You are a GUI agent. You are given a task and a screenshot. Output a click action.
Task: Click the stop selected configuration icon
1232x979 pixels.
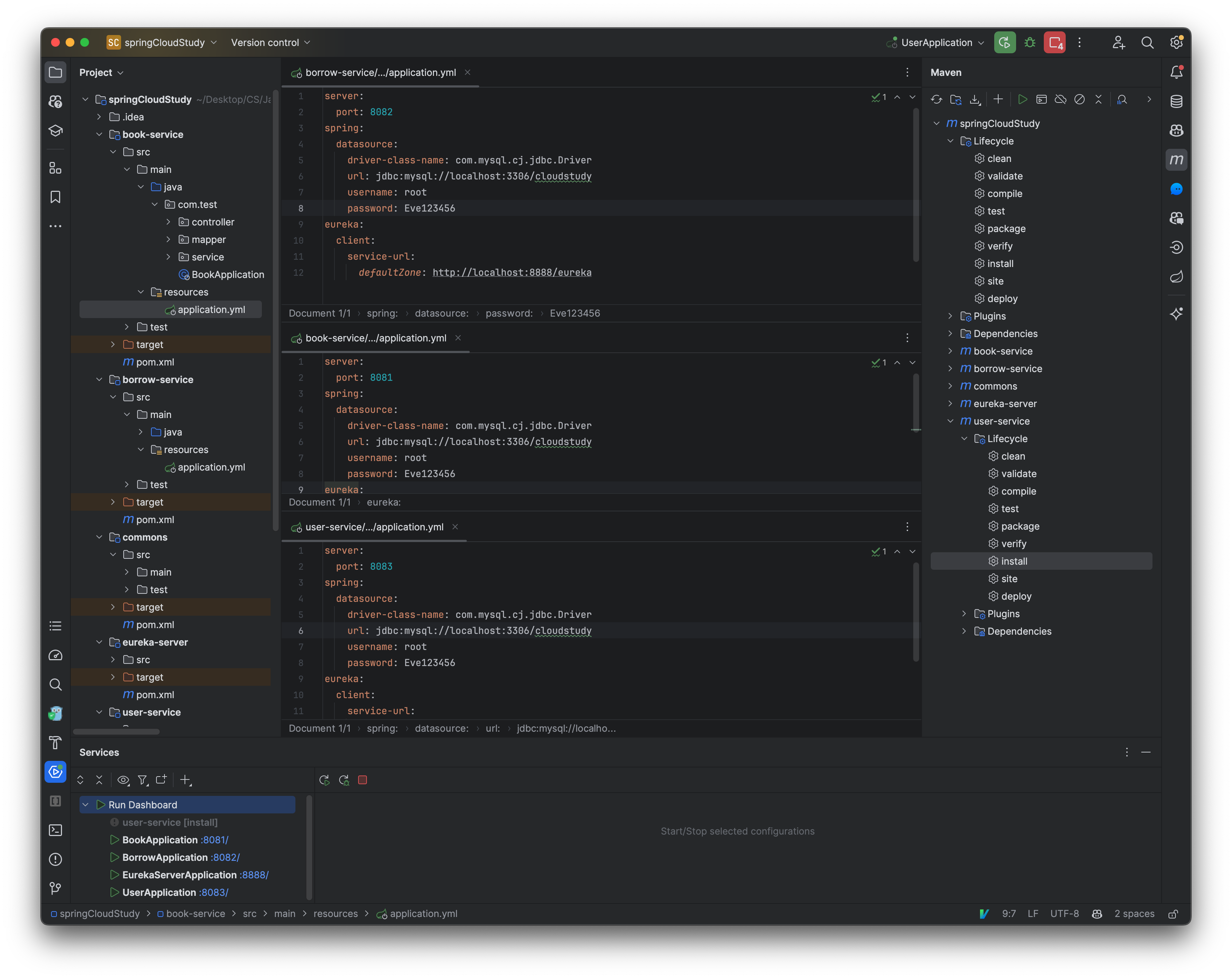(362, 780)
